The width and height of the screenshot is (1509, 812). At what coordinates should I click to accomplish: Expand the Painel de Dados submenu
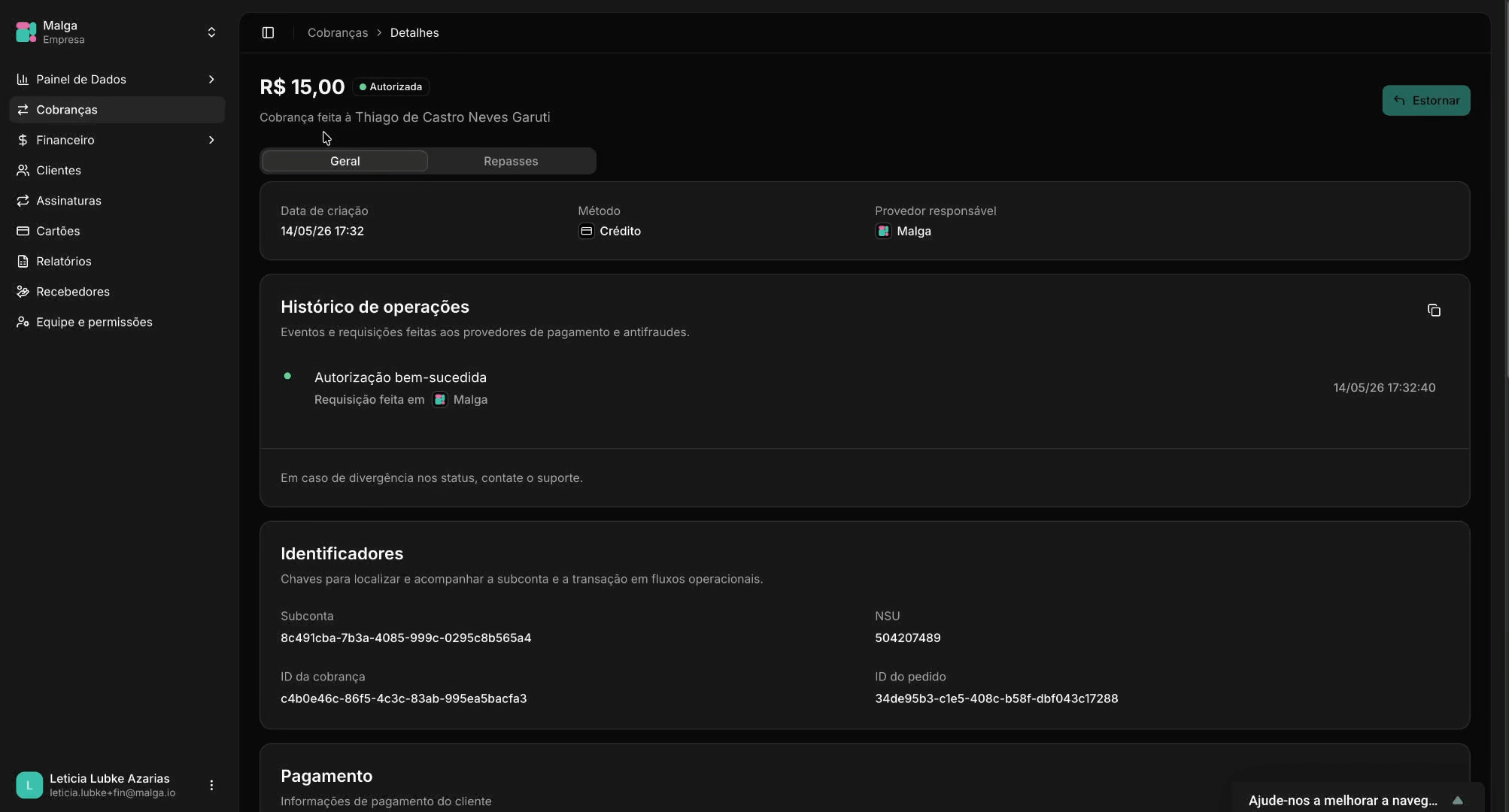(211, 79)
